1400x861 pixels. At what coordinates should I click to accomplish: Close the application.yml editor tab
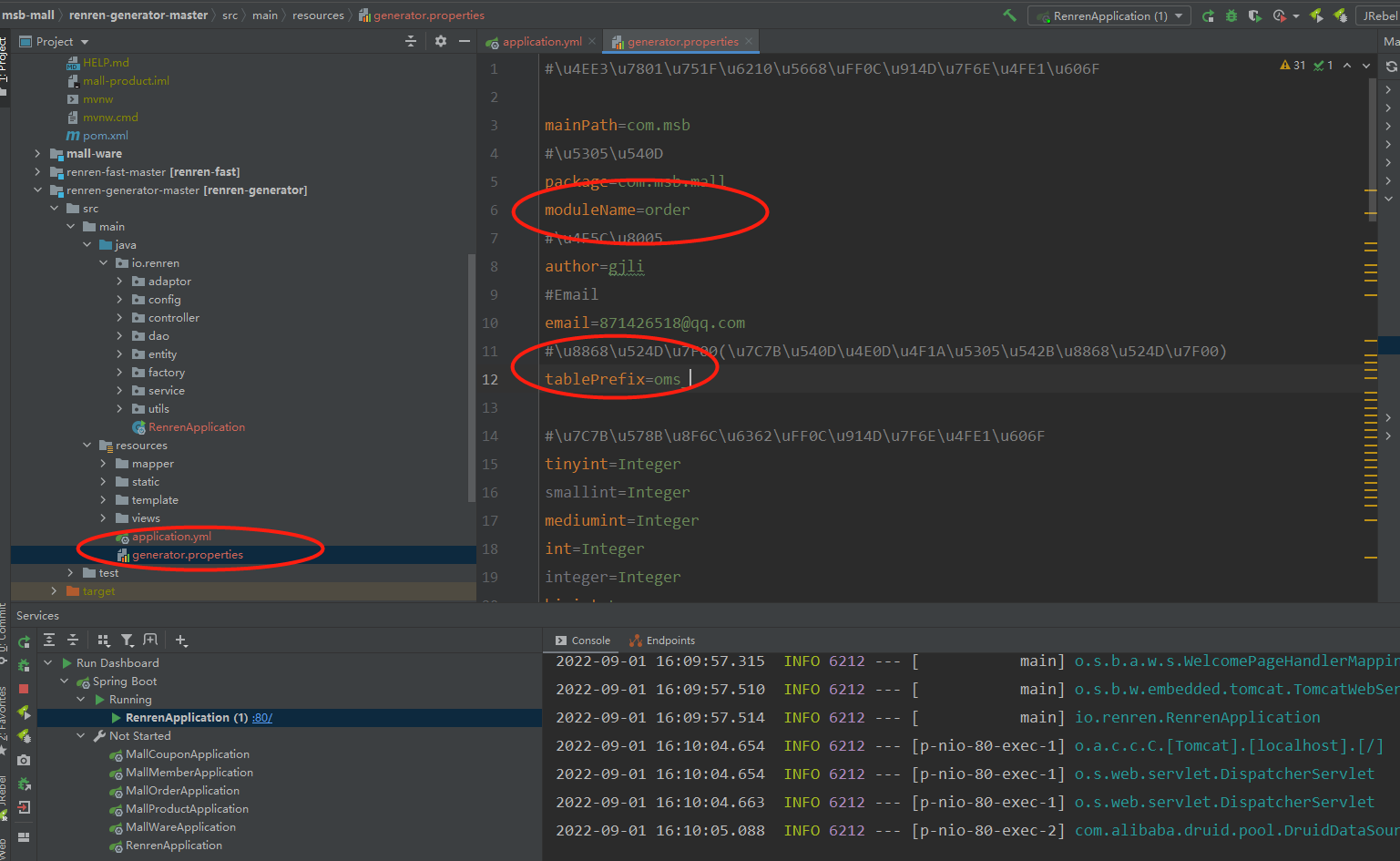pyautogui.click(x=592, y=41)
